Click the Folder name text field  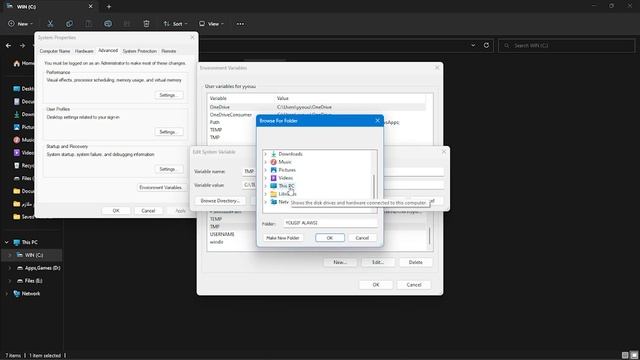(330, 223)
